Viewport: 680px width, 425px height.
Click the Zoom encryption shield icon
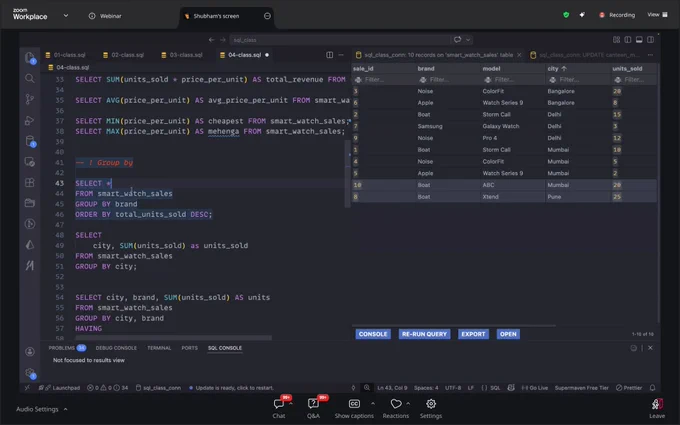(566, 15)
